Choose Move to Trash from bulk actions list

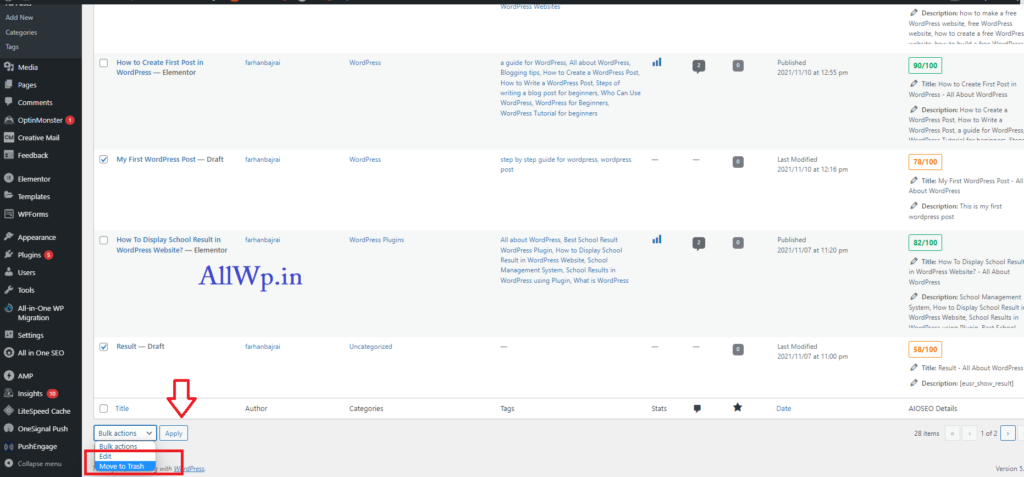[125, 467]
